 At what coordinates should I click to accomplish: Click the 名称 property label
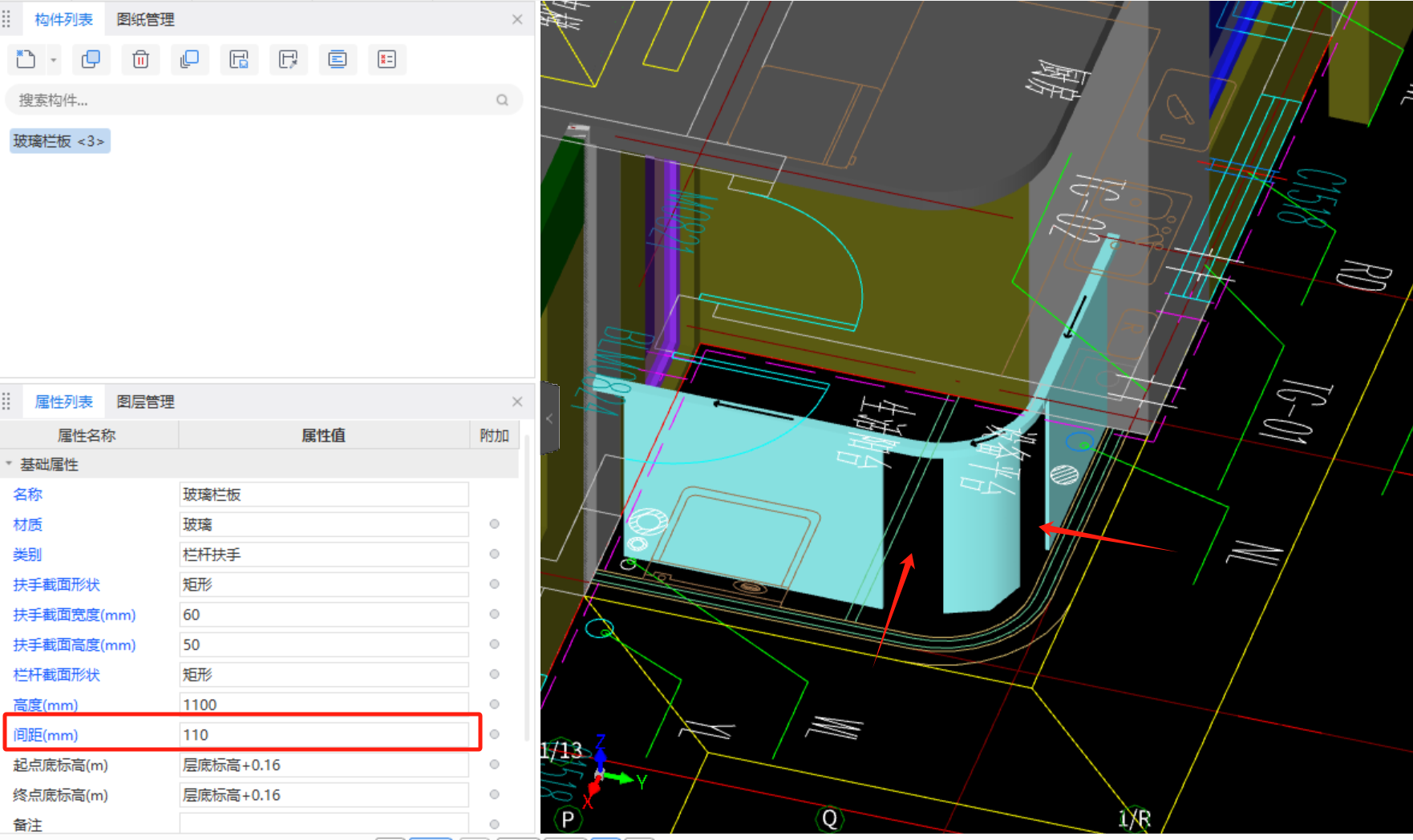point(27,495)
